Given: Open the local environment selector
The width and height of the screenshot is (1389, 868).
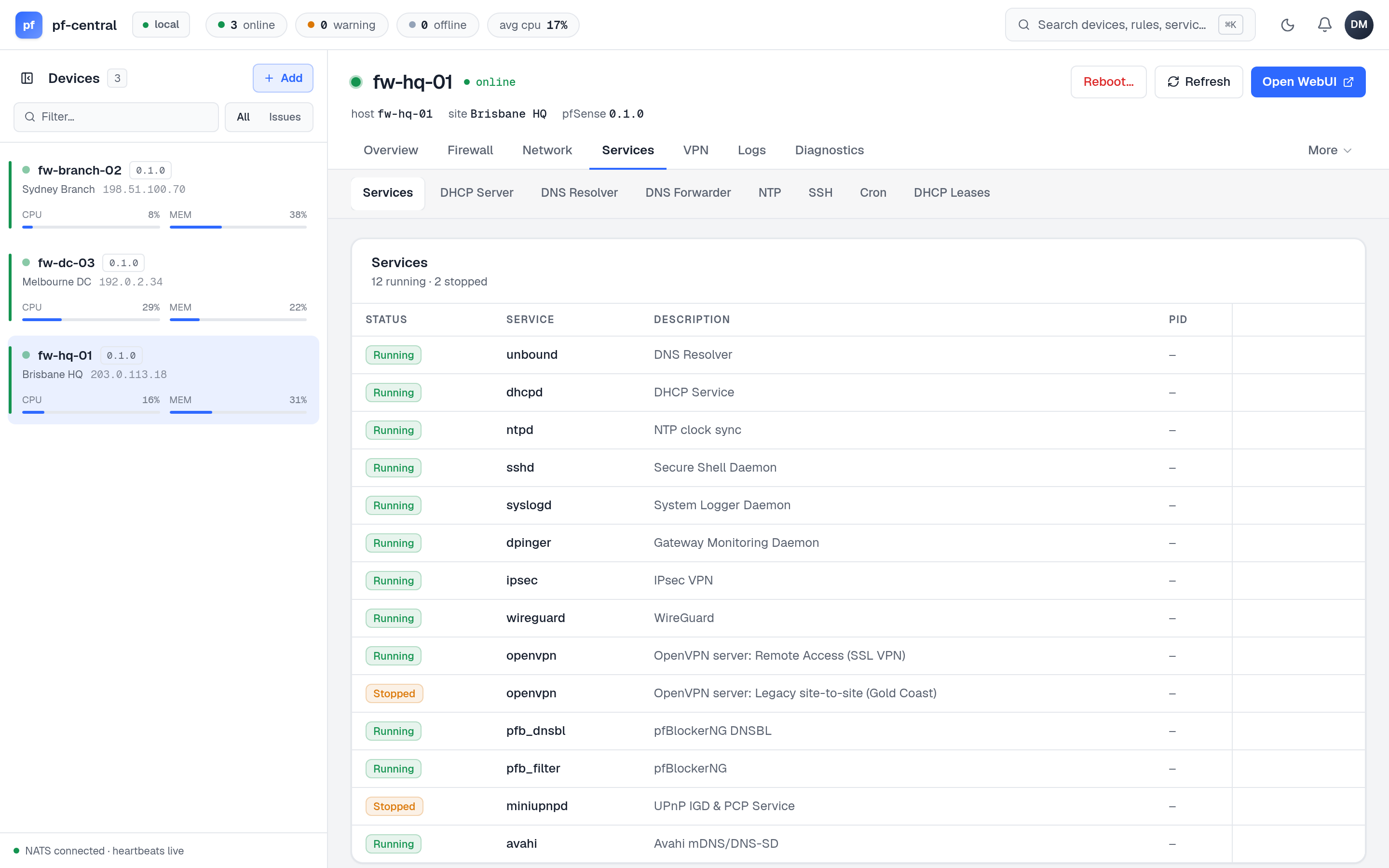Looking at the screenshot, I should click(x=161, y=25).
